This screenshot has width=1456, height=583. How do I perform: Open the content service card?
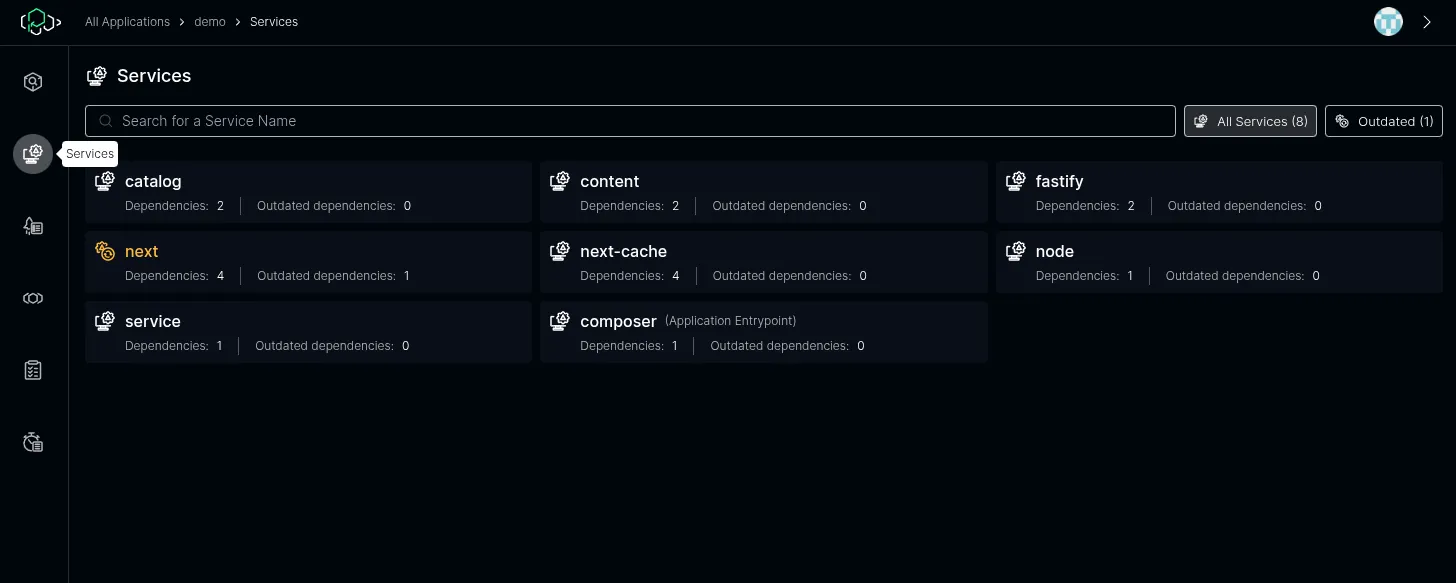click(x=764, y=192)
